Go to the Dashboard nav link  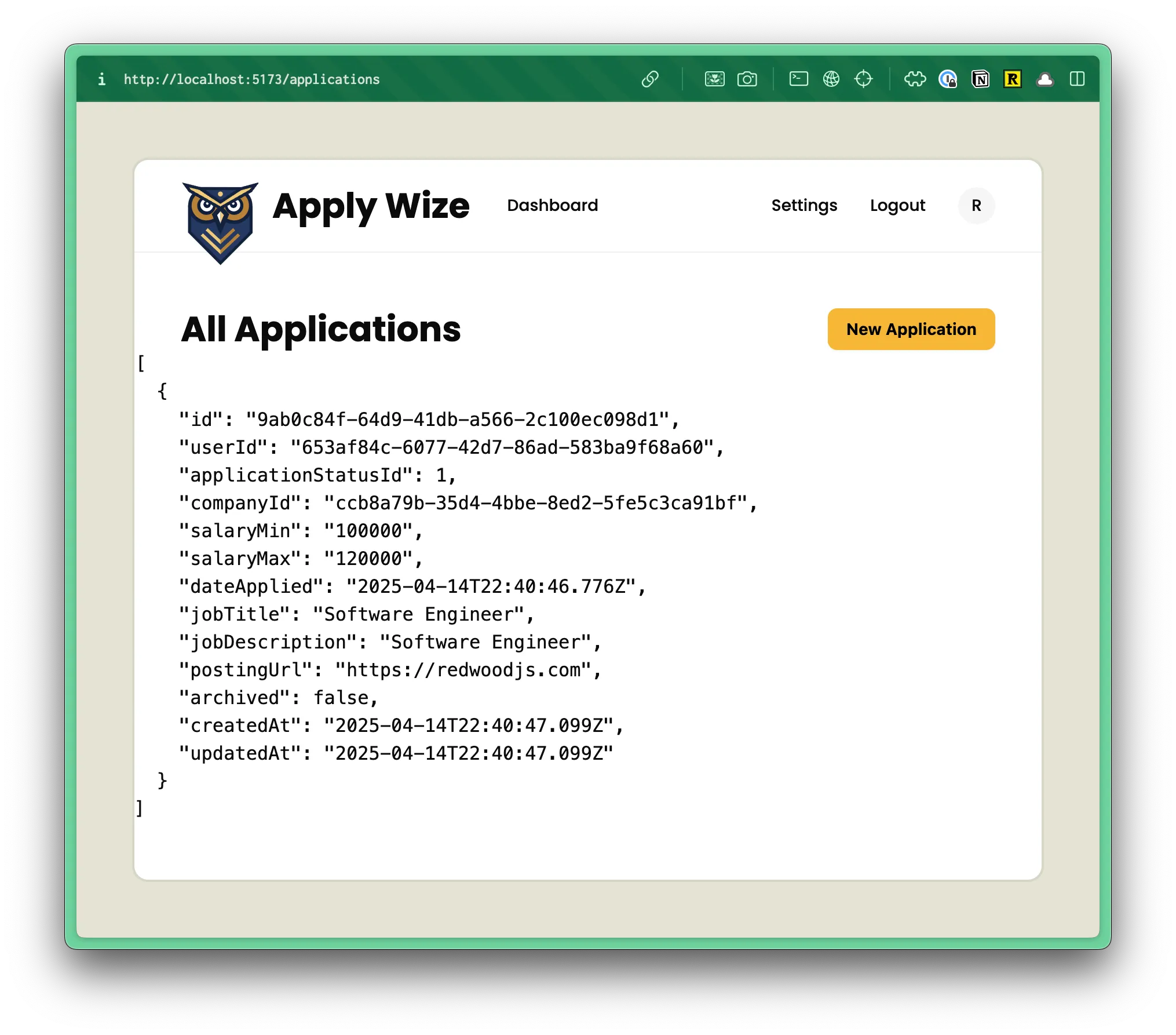(552, 205)
